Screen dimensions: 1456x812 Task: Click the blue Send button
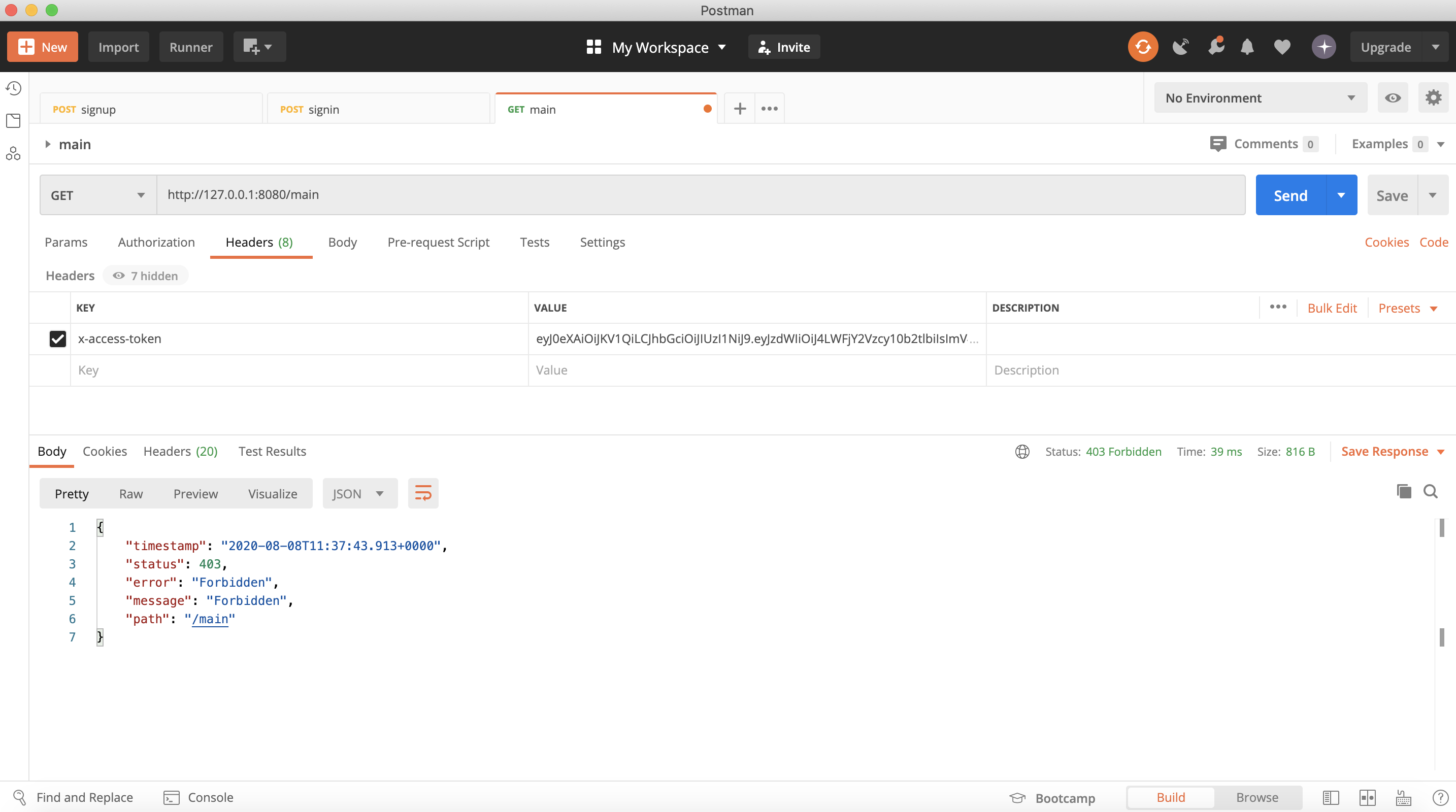[x=1290, y=195]
